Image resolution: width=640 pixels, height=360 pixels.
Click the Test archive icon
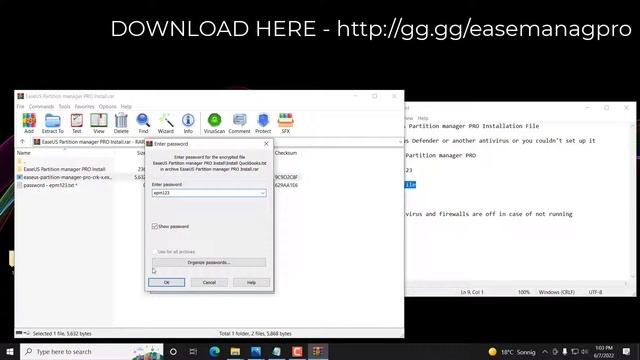pos(76,123)
